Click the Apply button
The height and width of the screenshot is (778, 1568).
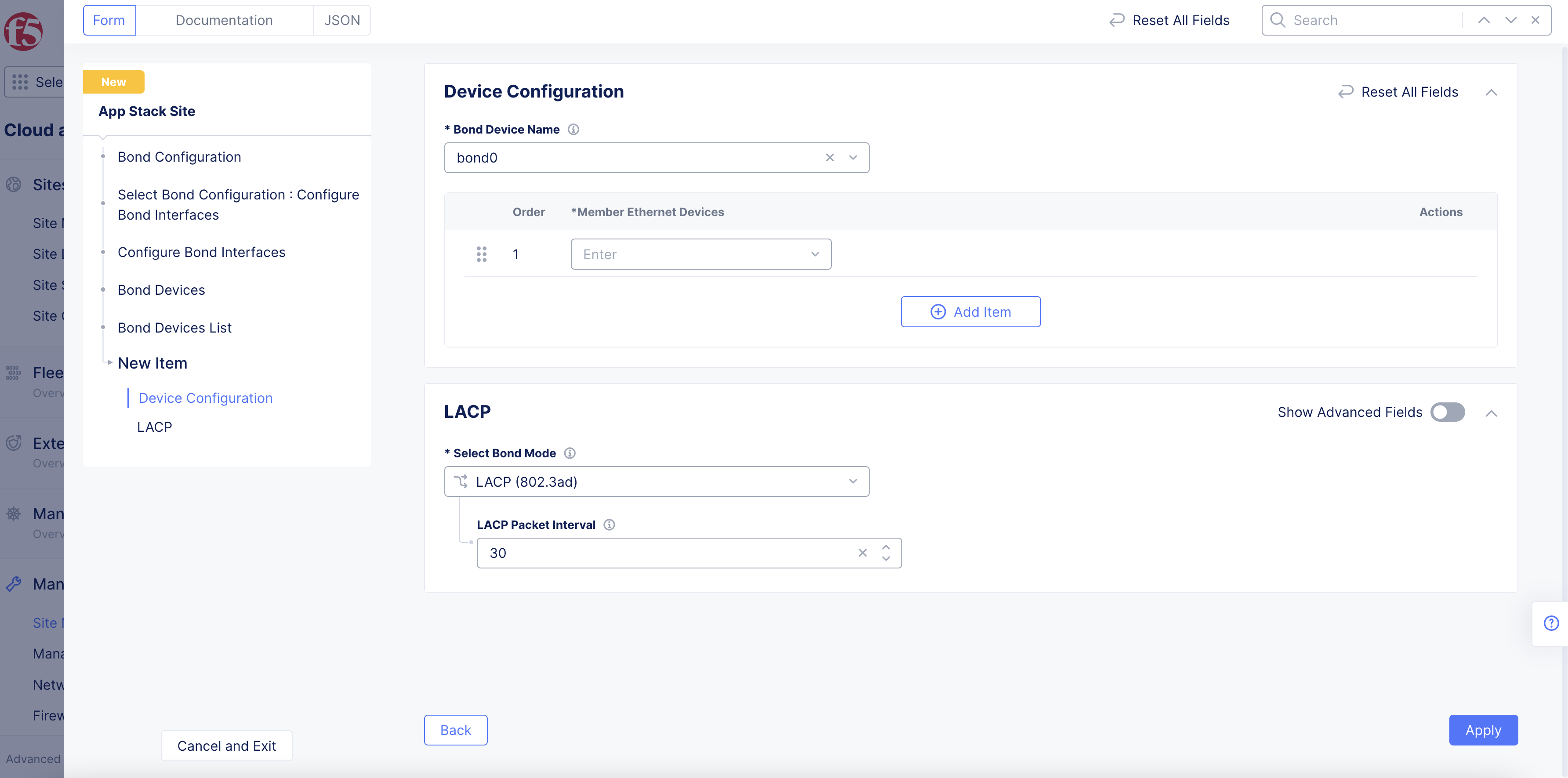coord(1483,730)
